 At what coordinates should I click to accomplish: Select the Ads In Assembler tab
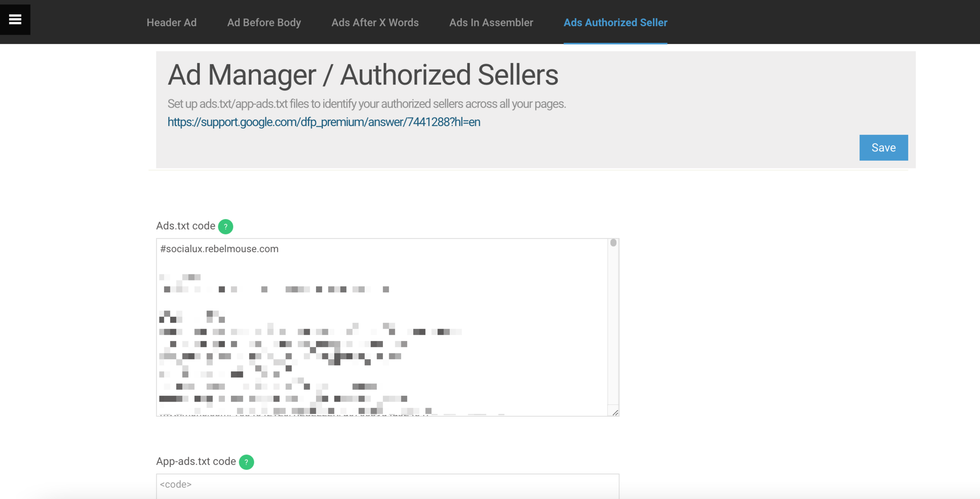pyautogui.click(x=491, y=22)
